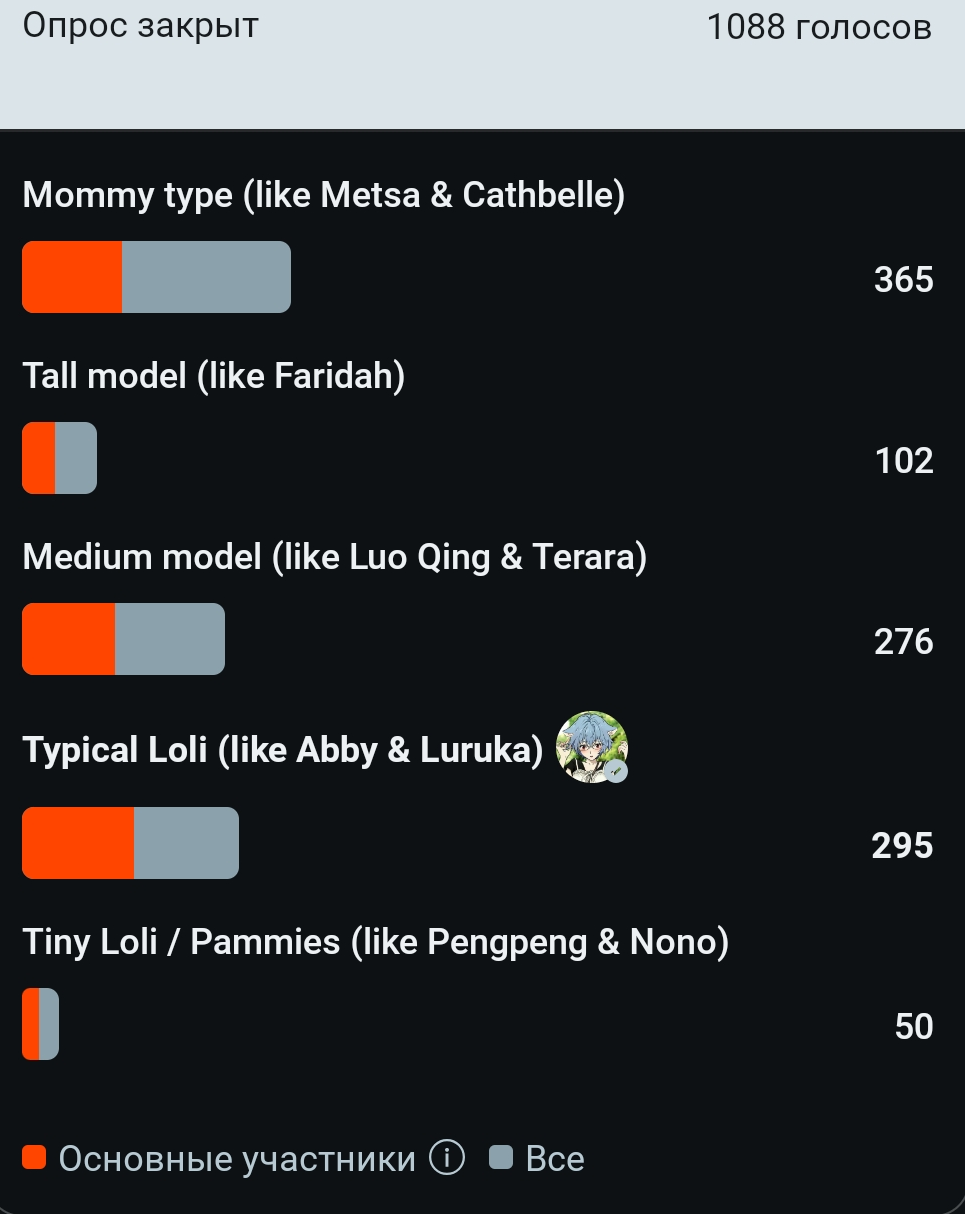Click the 365 vote count
The height and width of the screenshot is (1214, 965).
tap(903, 279)
